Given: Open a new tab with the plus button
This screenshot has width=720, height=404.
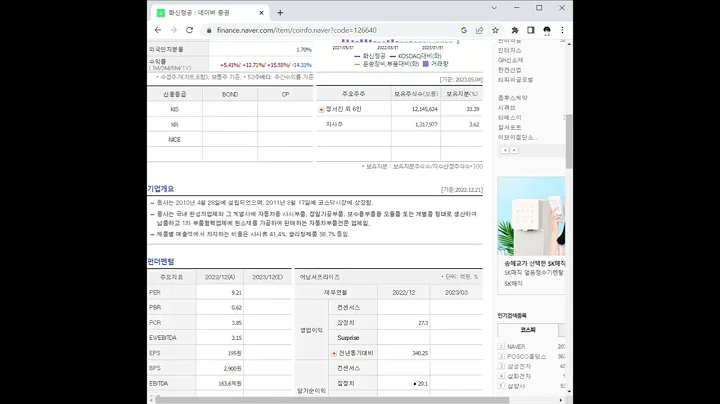Looking at the screenshot, I should click(x=280, y=13).
